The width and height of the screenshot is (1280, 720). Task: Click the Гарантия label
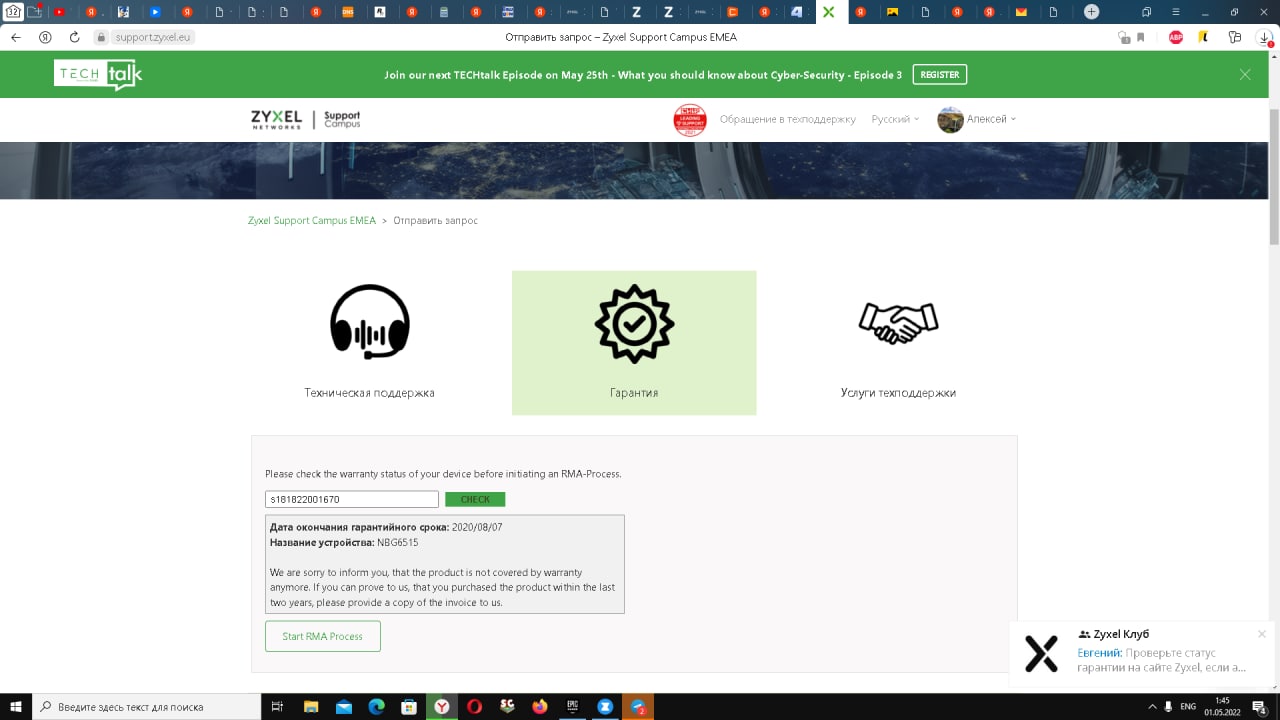point(634,393)
